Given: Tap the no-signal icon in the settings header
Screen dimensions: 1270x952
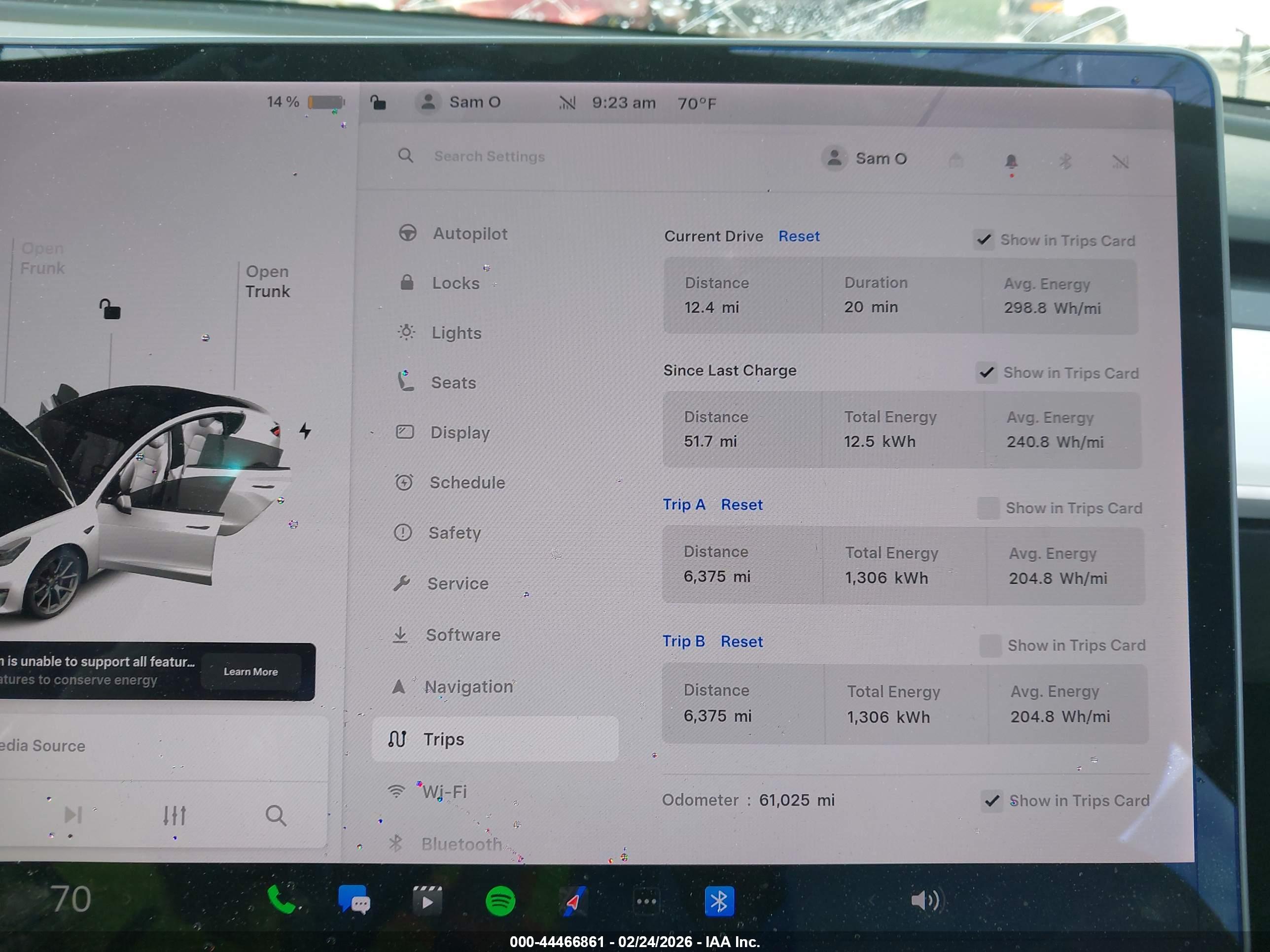Looking at the screenshot, I should [1120, 163].
